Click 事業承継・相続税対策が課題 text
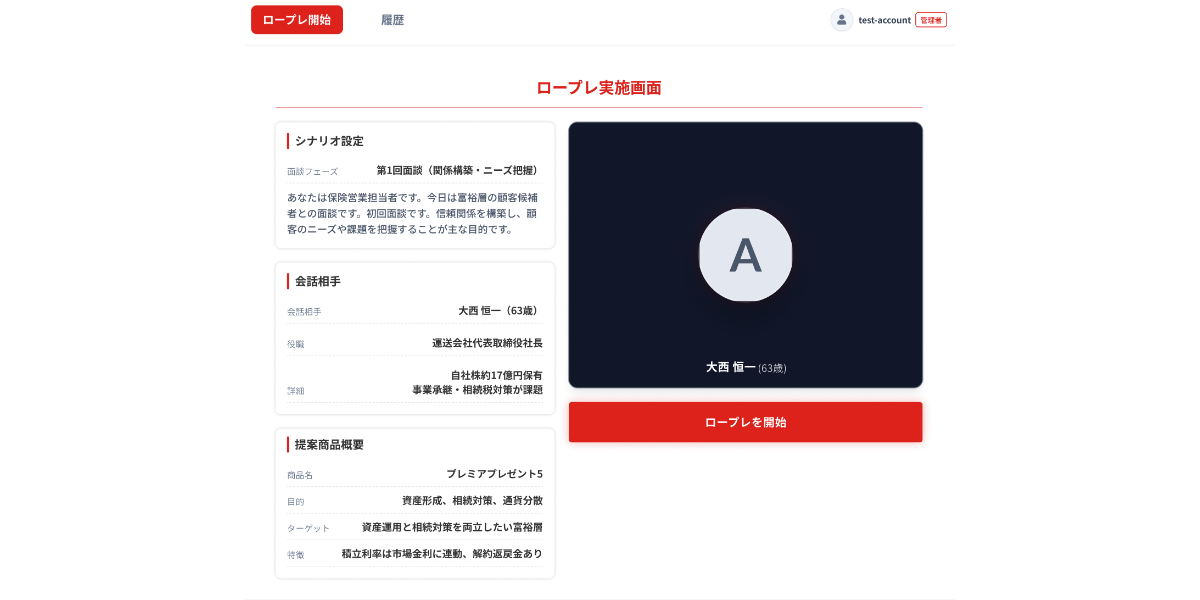 [477, 390]
